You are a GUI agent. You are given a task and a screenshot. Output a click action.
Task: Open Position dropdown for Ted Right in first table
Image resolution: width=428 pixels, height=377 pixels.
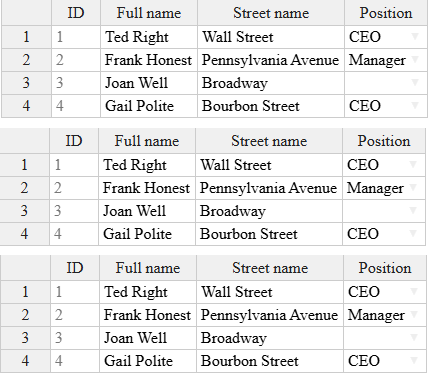tap(415, 36)
